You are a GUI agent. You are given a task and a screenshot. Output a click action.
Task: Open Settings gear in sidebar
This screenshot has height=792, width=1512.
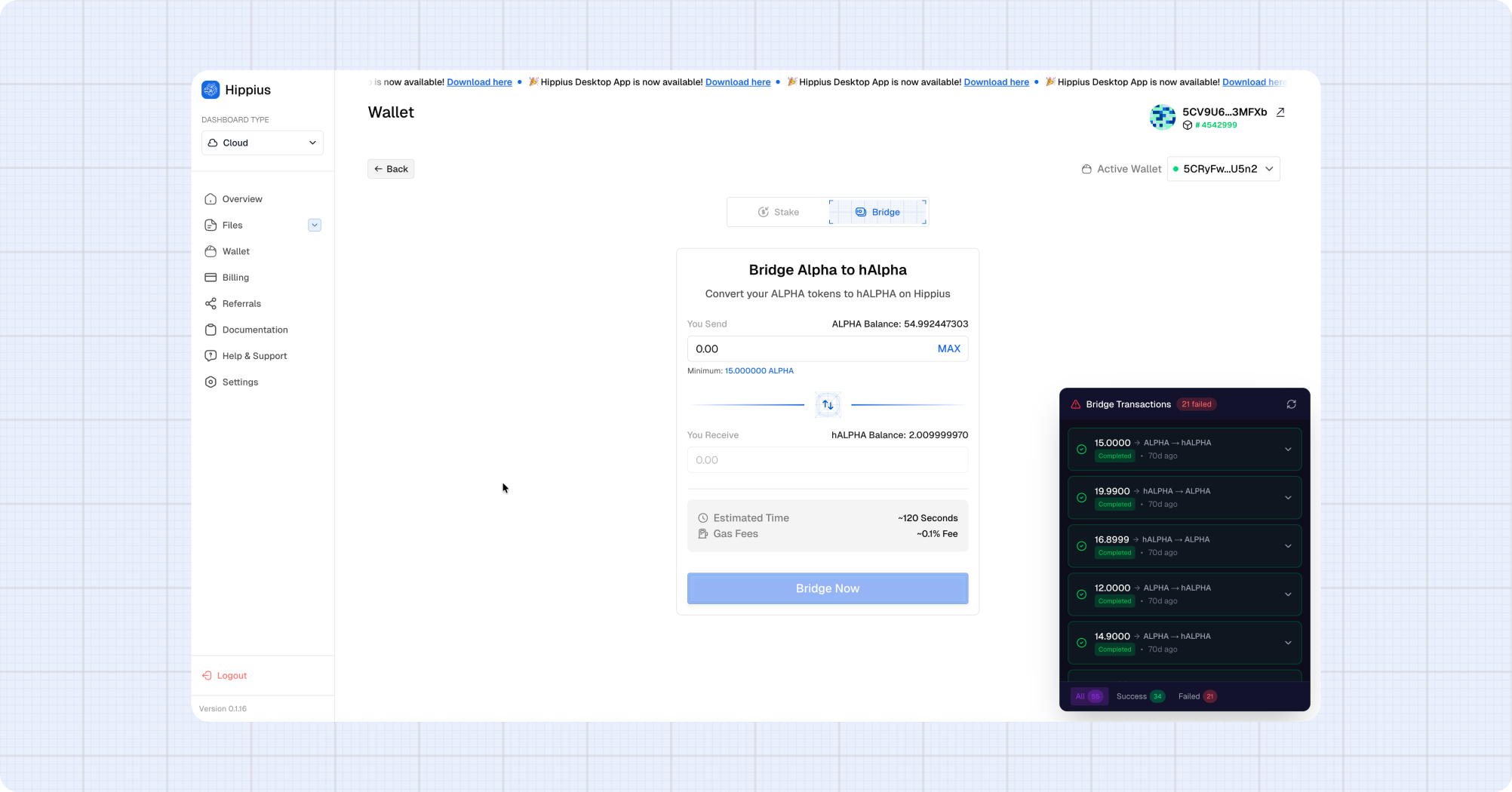click(x=211, y=382)
